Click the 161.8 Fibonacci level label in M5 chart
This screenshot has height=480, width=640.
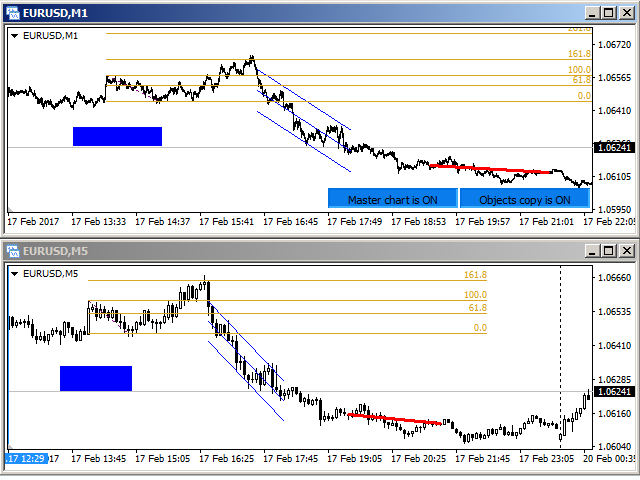475,275
